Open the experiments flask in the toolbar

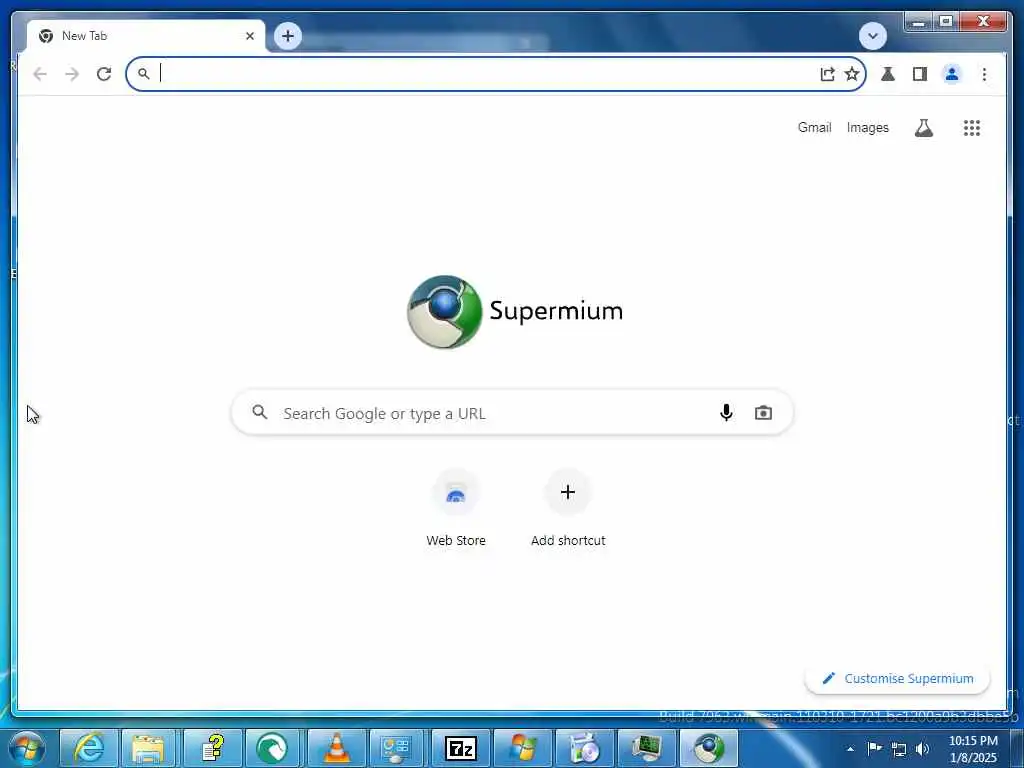(888, 74)
